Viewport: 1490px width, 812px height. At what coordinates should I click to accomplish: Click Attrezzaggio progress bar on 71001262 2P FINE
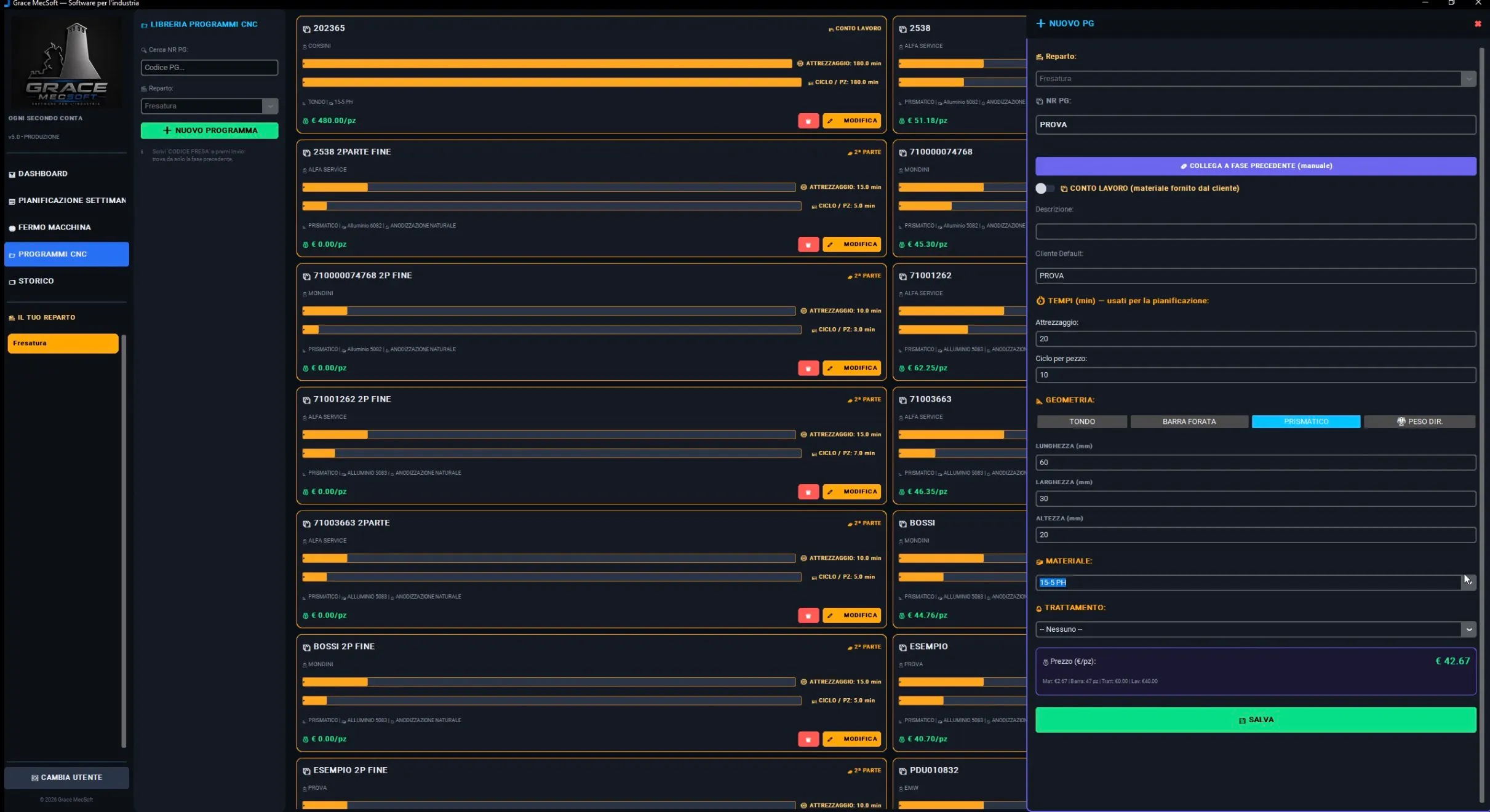click(549, 435)
